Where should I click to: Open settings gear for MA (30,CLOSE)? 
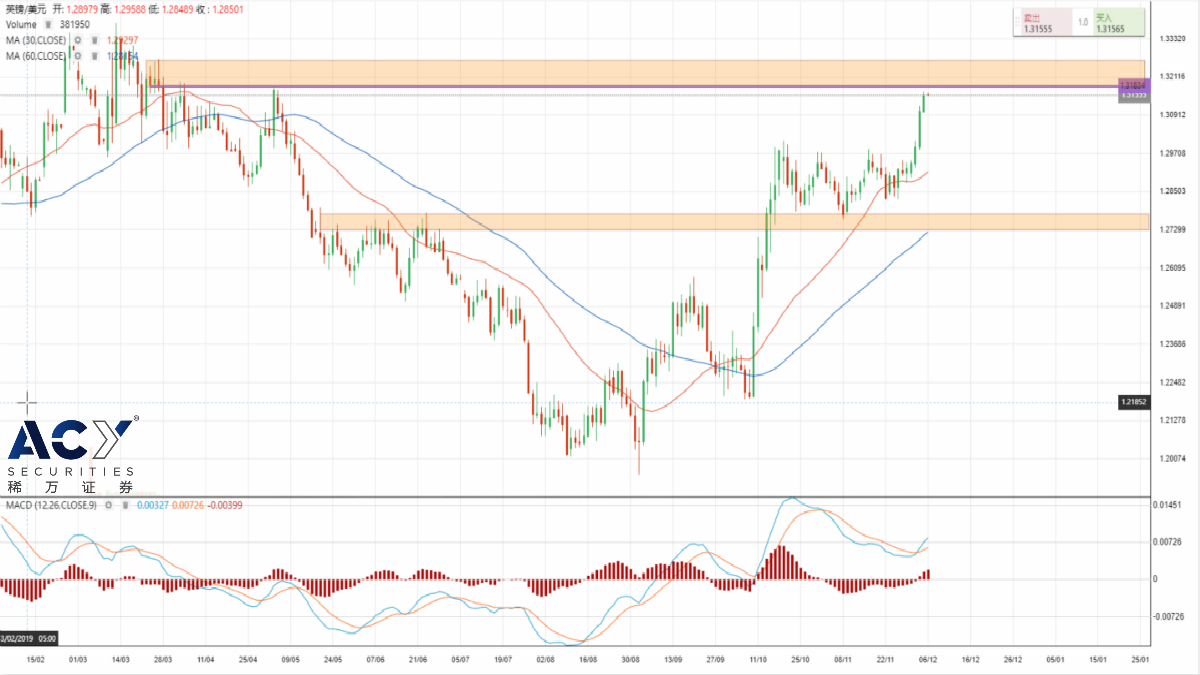(77, 41)
